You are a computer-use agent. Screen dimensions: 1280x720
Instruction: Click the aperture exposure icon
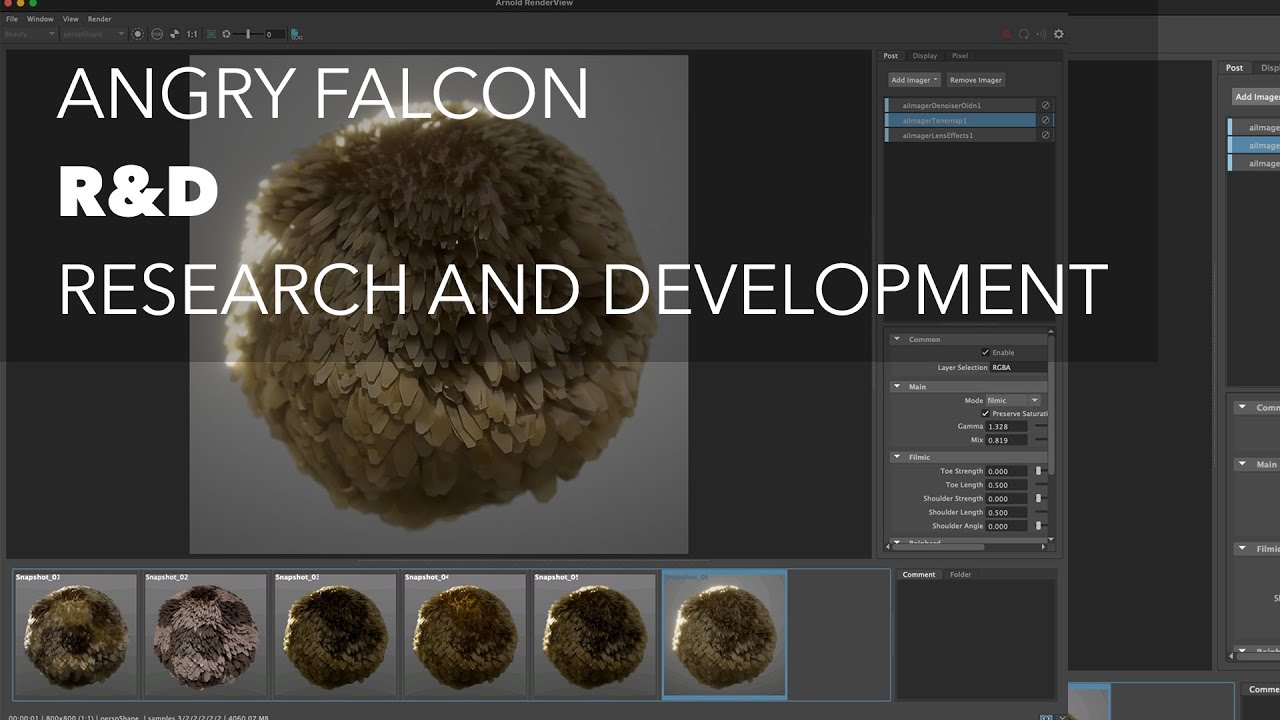226,34
